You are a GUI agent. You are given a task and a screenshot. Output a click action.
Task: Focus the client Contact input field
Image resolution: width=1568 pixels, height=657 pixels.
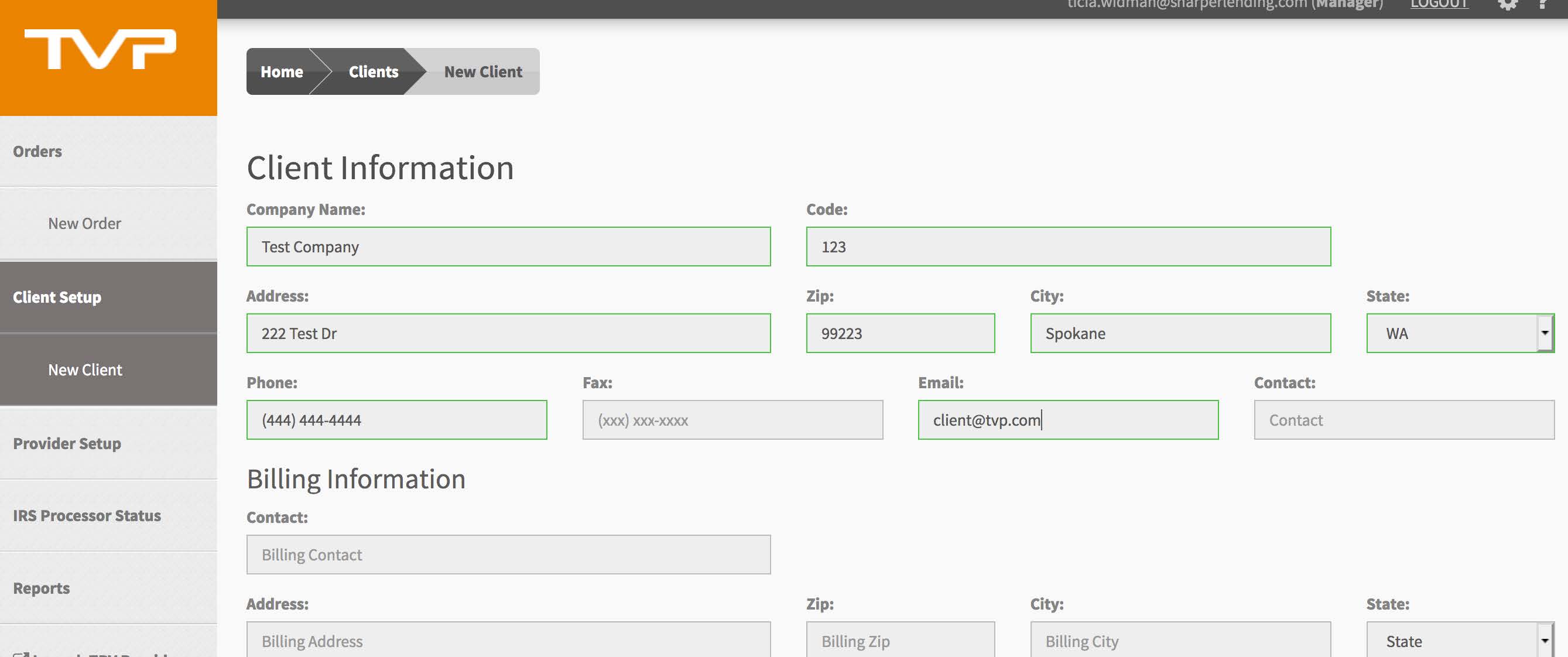pos(1403,420)
